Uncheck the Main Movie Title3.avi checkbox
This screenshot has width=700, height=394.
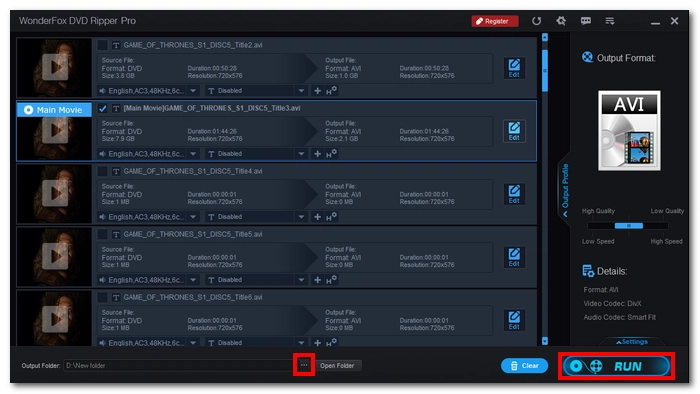tap(102, 108)
